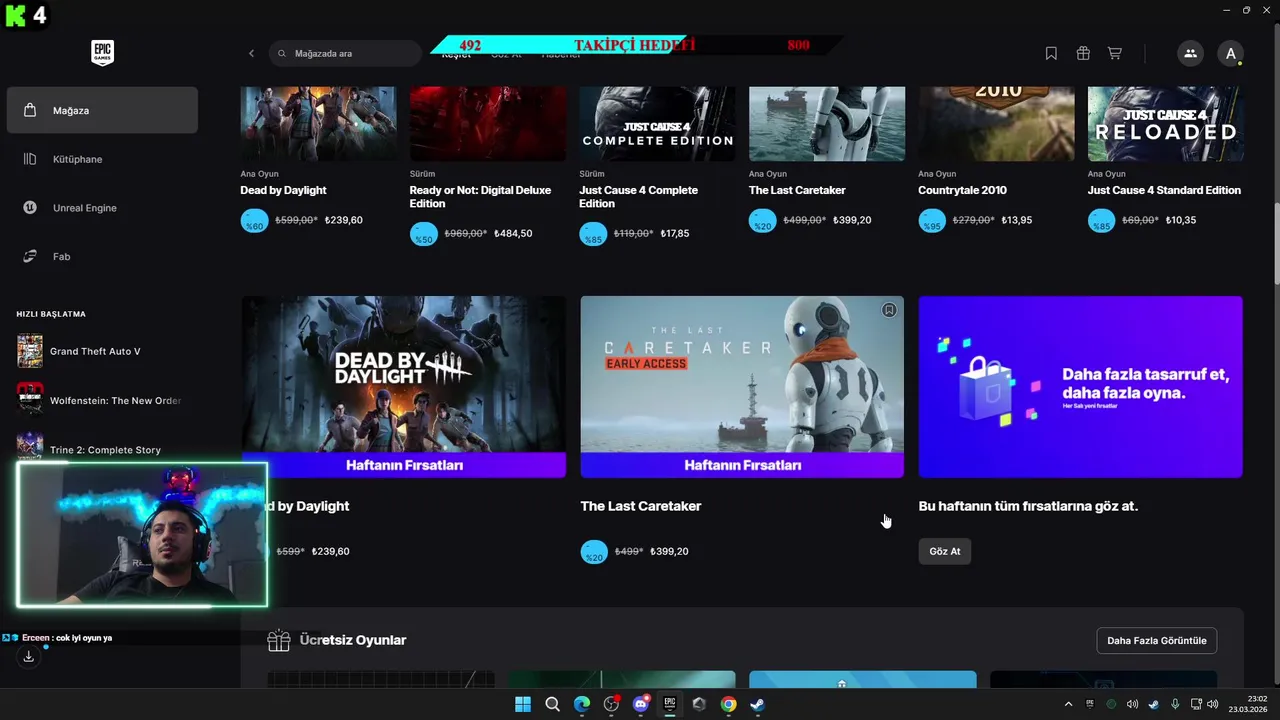Add The Last Caretaker to wishlist icon
The width and height of the screenshot is (1280, 720).
pyautogui.click(x=889, y=310)
